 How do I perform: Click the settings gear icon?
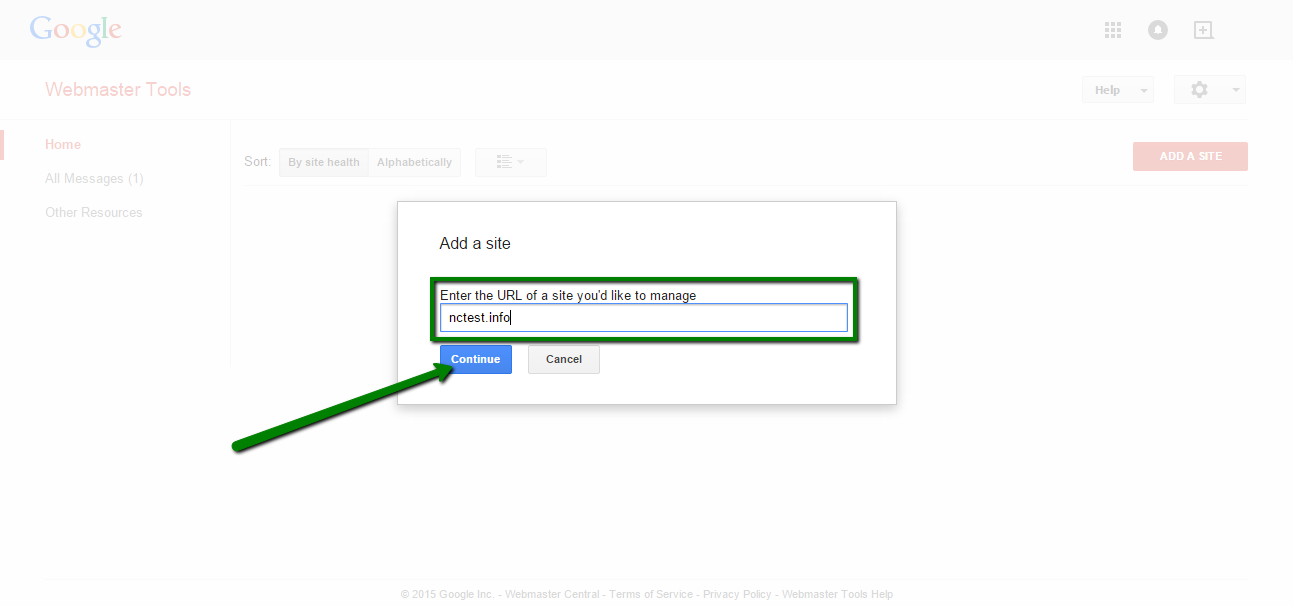tap(1199, 90)
